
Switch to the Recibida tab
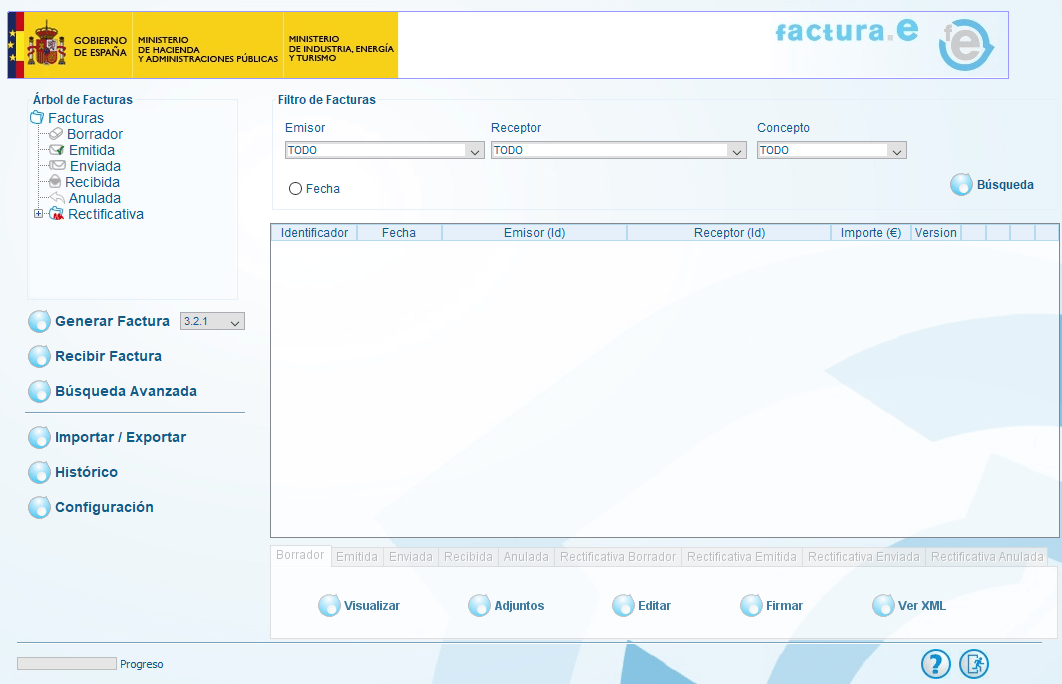click(x=468, y=557)
